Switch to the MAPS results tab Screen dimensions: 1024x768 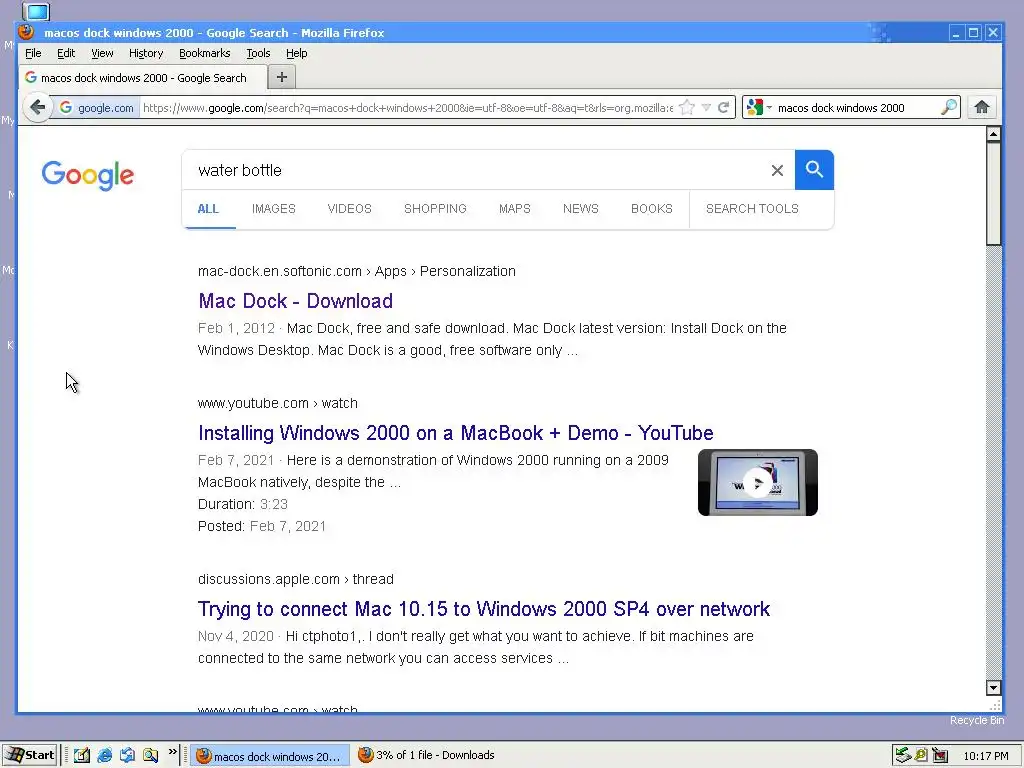click(515, 209)
